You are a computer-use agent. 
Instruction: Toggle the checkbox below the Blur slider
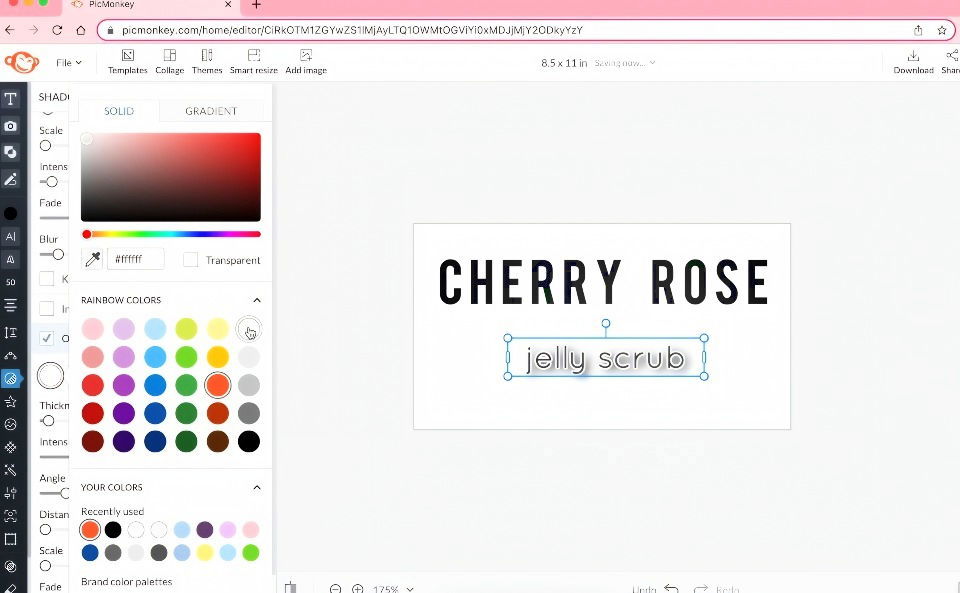click(x=47, y=279)
